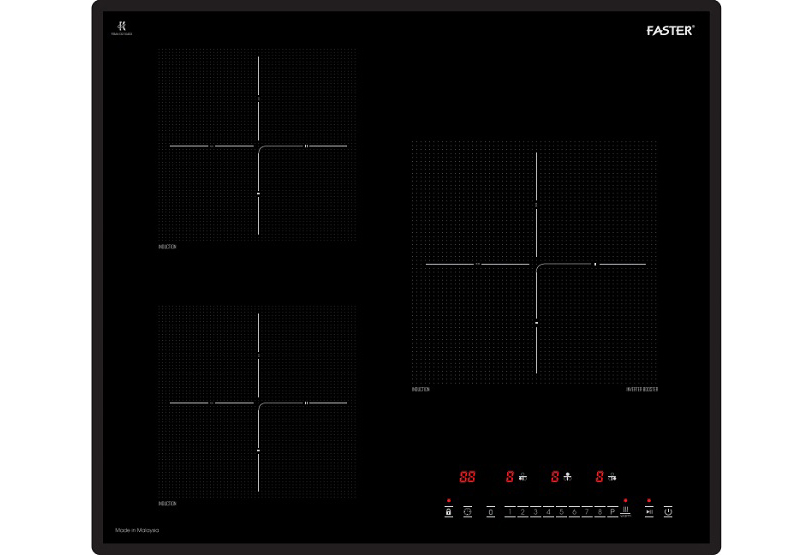800x555 pixels.
Task: Choose power level 8 on slider
Action: point(599,512)
